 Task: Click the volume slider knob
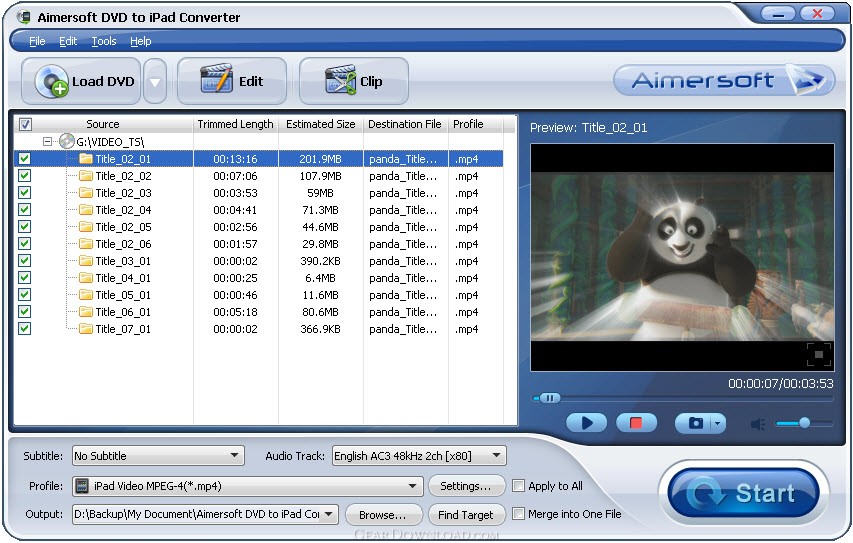[805, 423]
